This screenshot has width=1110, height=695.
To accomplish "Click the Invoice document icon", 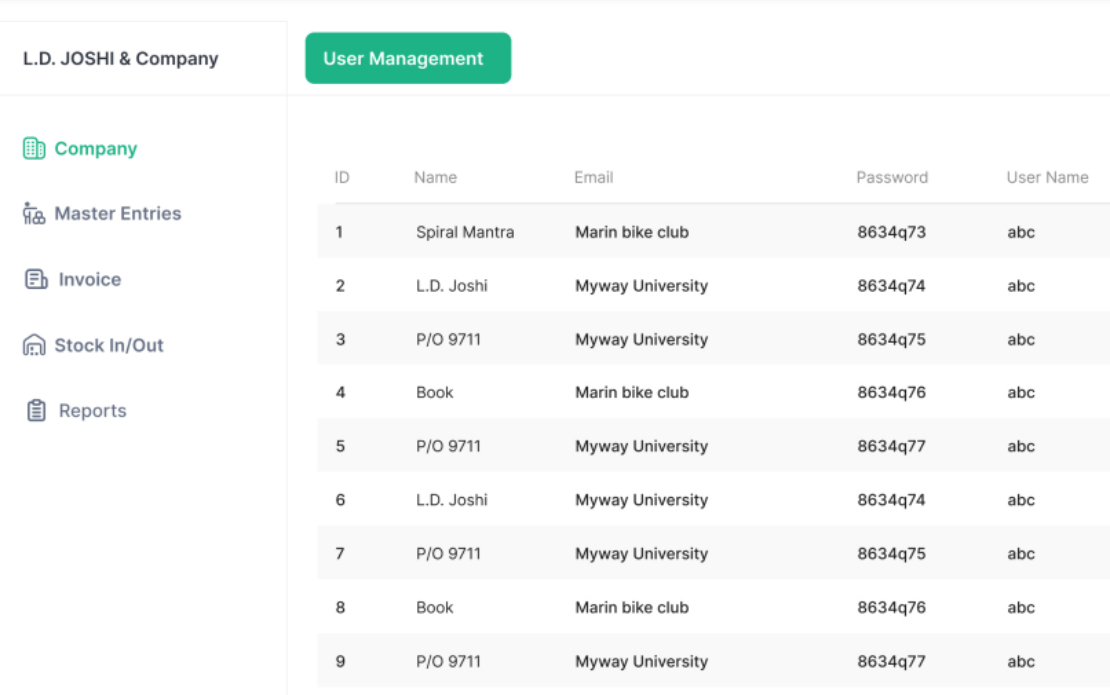I will pos(36,279).
